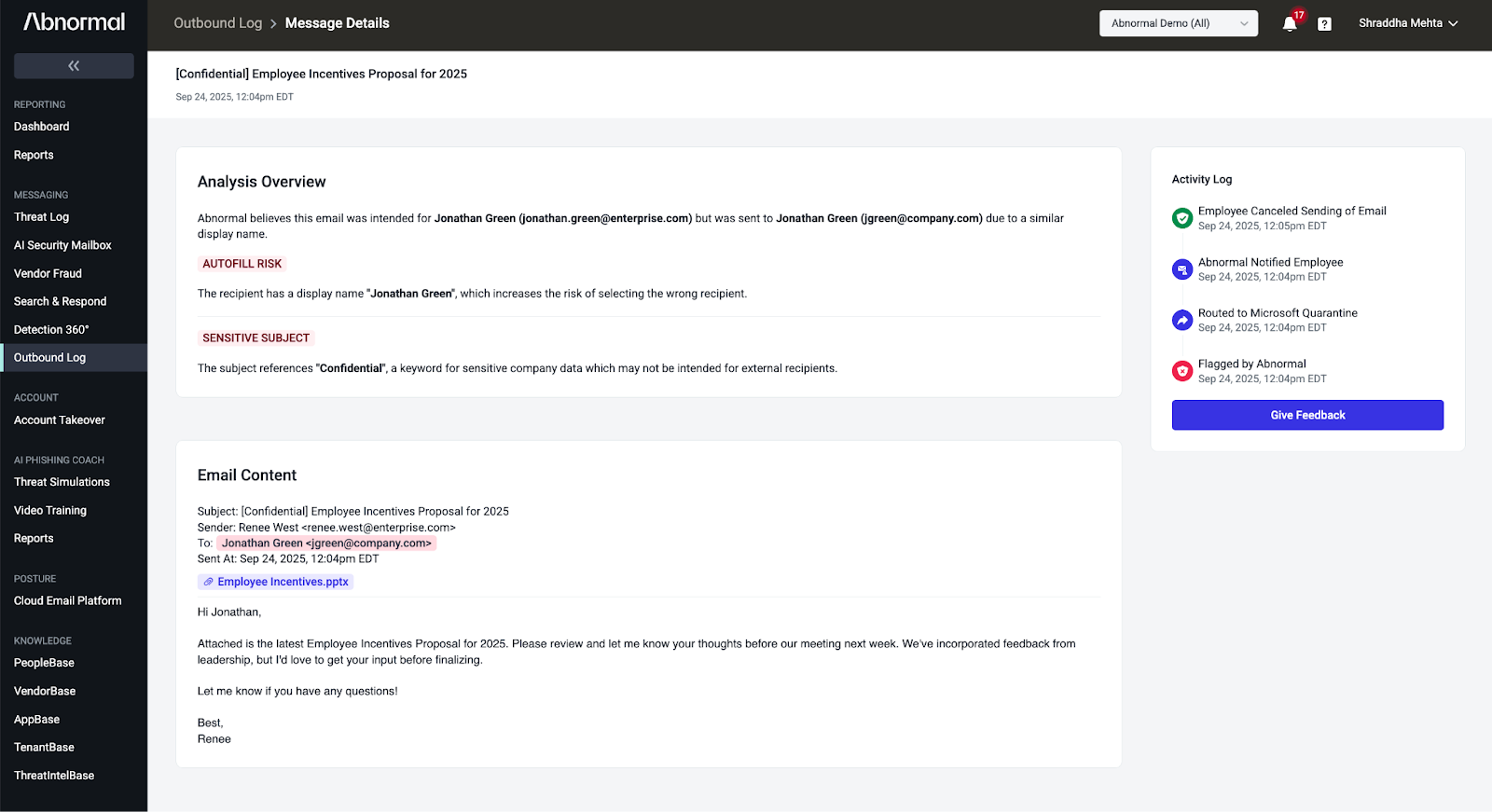Click the AUTOFILL RISK tag
This screenshot has height=812, width=1492.
tap(242, 264)
